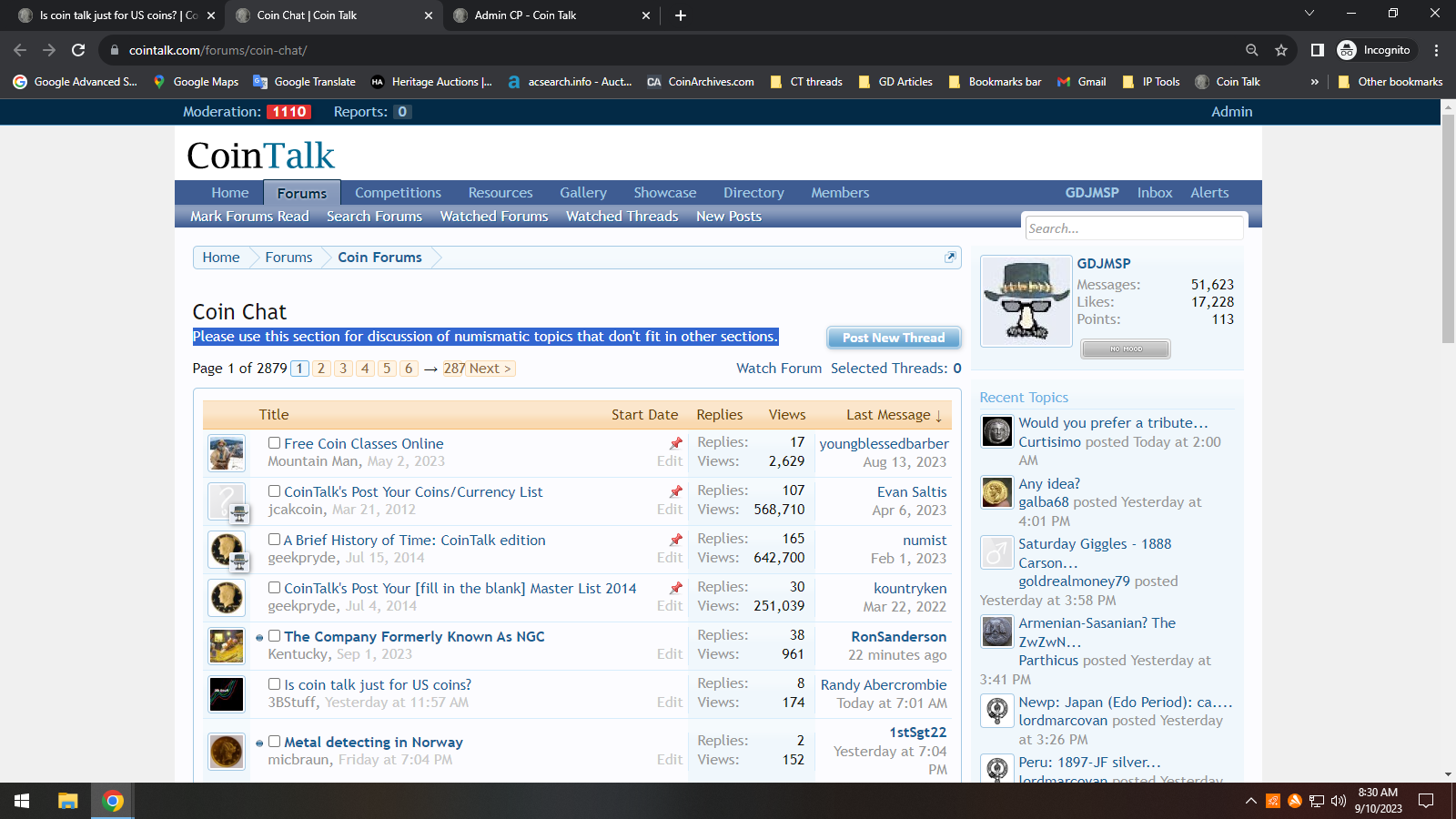Bookmark this page with the star icon
1456x819 pixels.
1281,50
